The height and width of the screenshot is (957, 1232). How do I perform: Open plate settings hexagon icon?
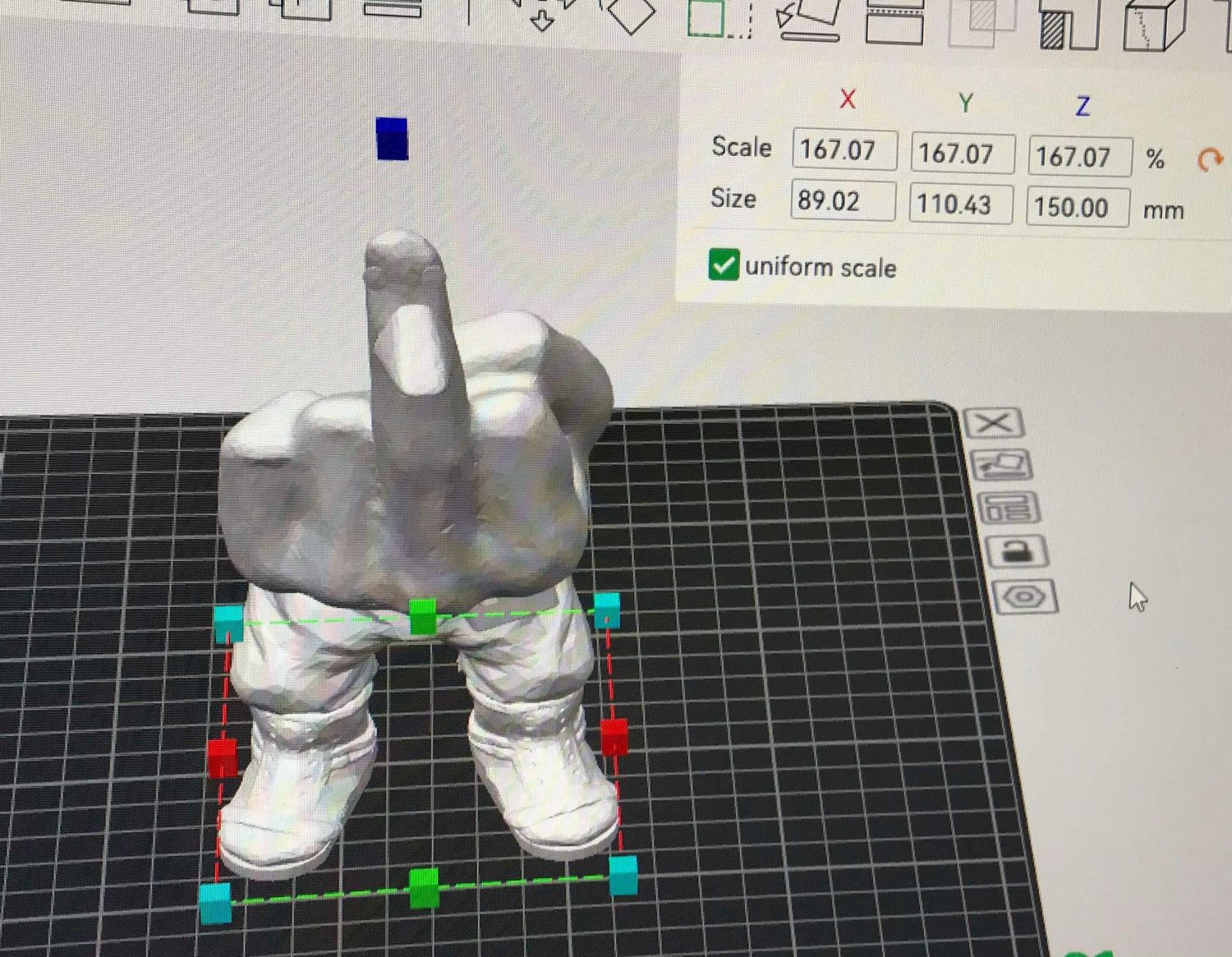click(x=1026, y=596)
